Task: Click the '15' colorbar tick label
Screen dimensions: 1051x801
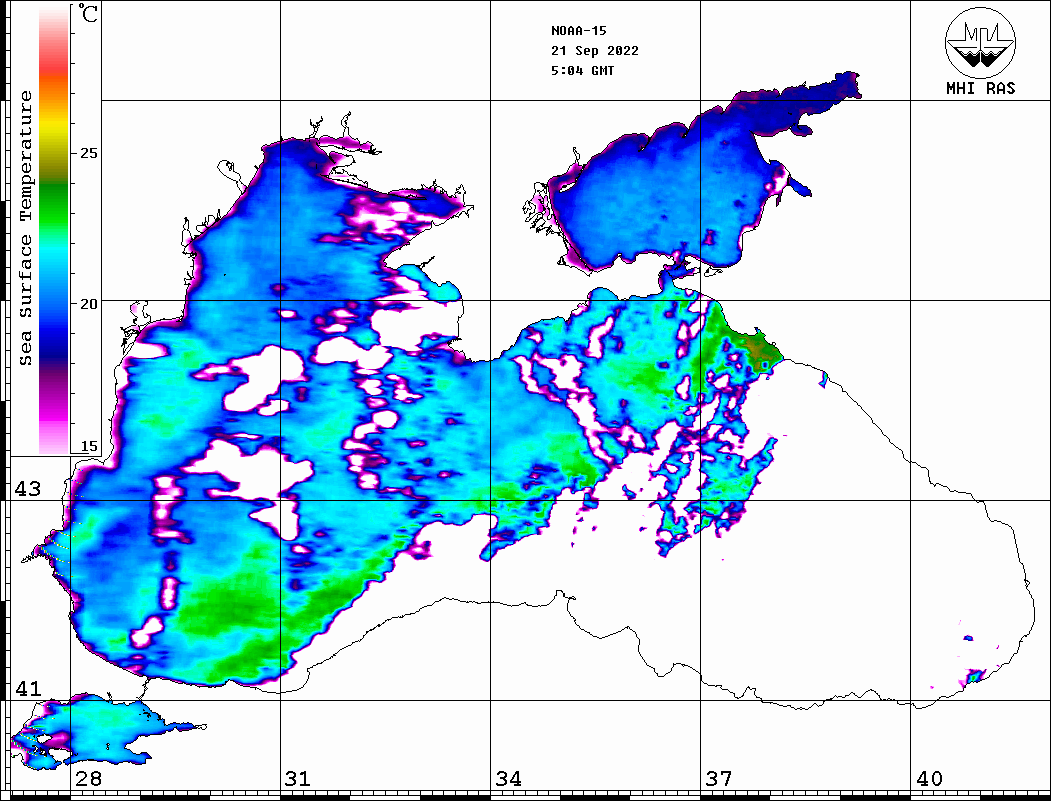Action: 88,446
